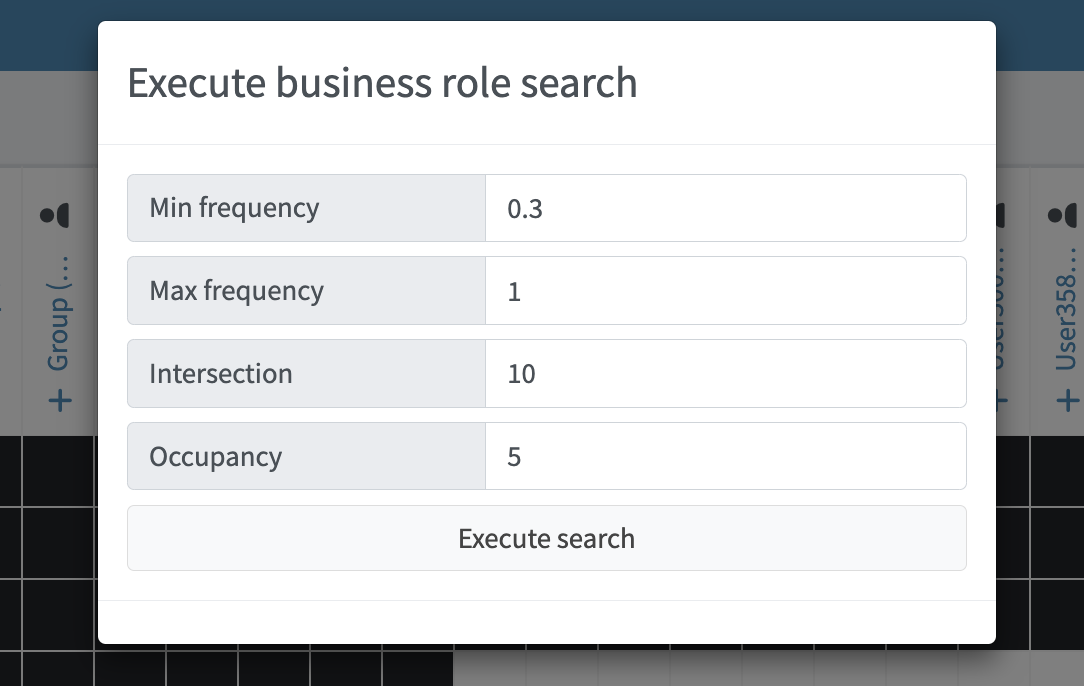
Task: Click into the Intersection input box
Action: tap(725, 374)
